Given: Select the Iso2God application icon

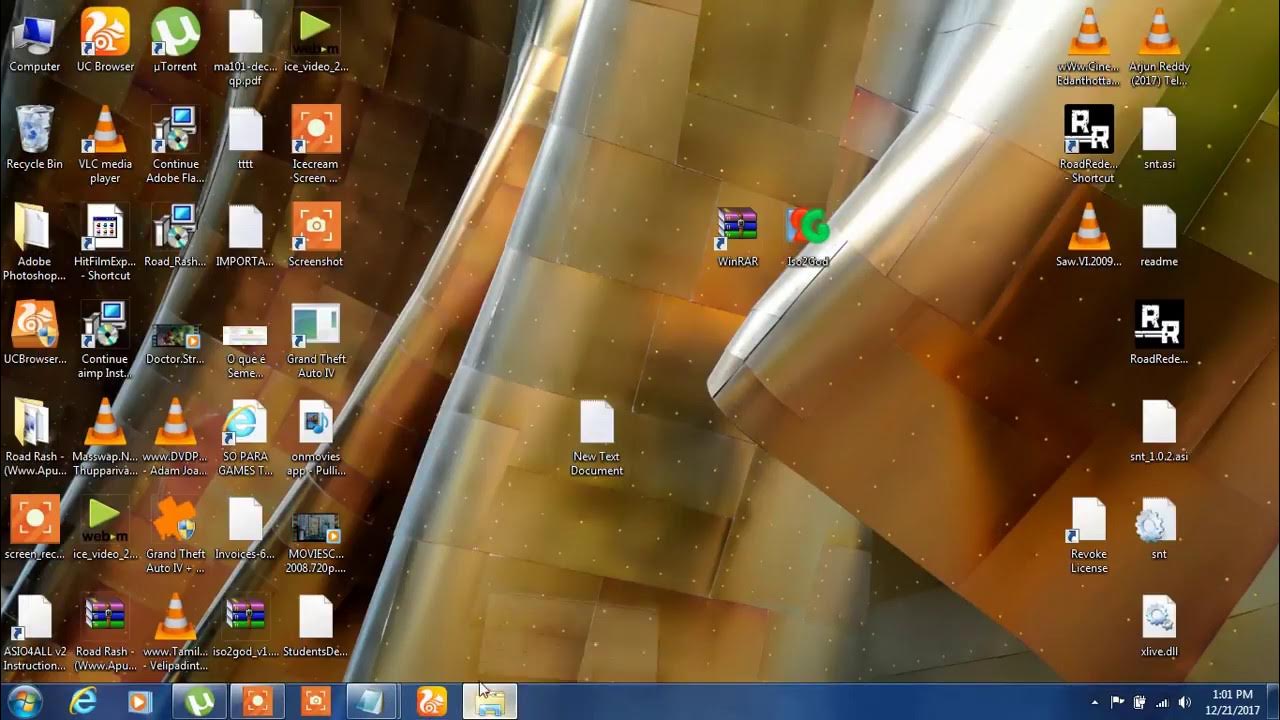Looking at the screenshot, I should click(x=808, y=237).
